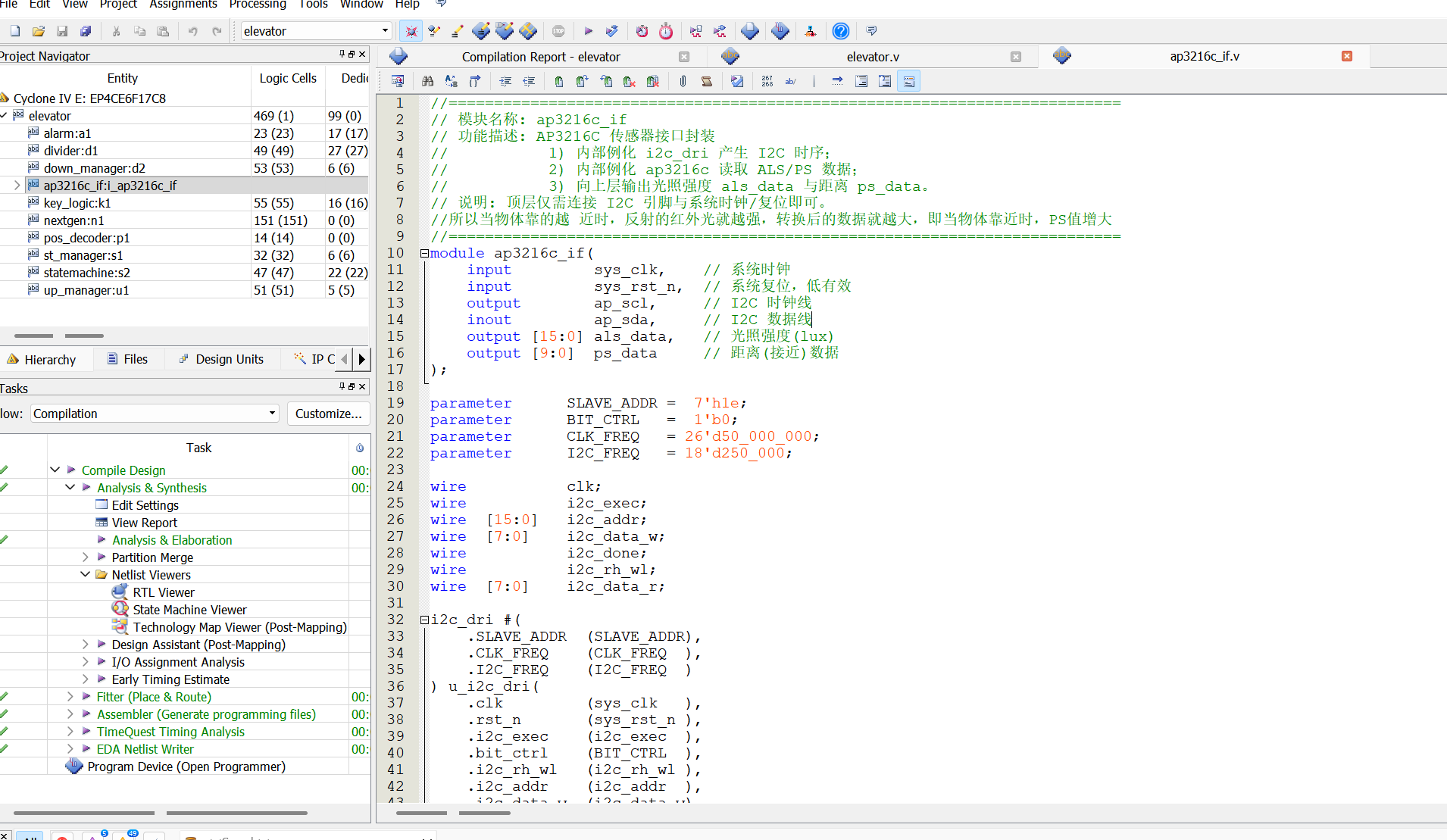Image resolution: width=1447 pixels, height=840 pixels.
Task: Expand the Partition Merge task
Action: [86, 557]
